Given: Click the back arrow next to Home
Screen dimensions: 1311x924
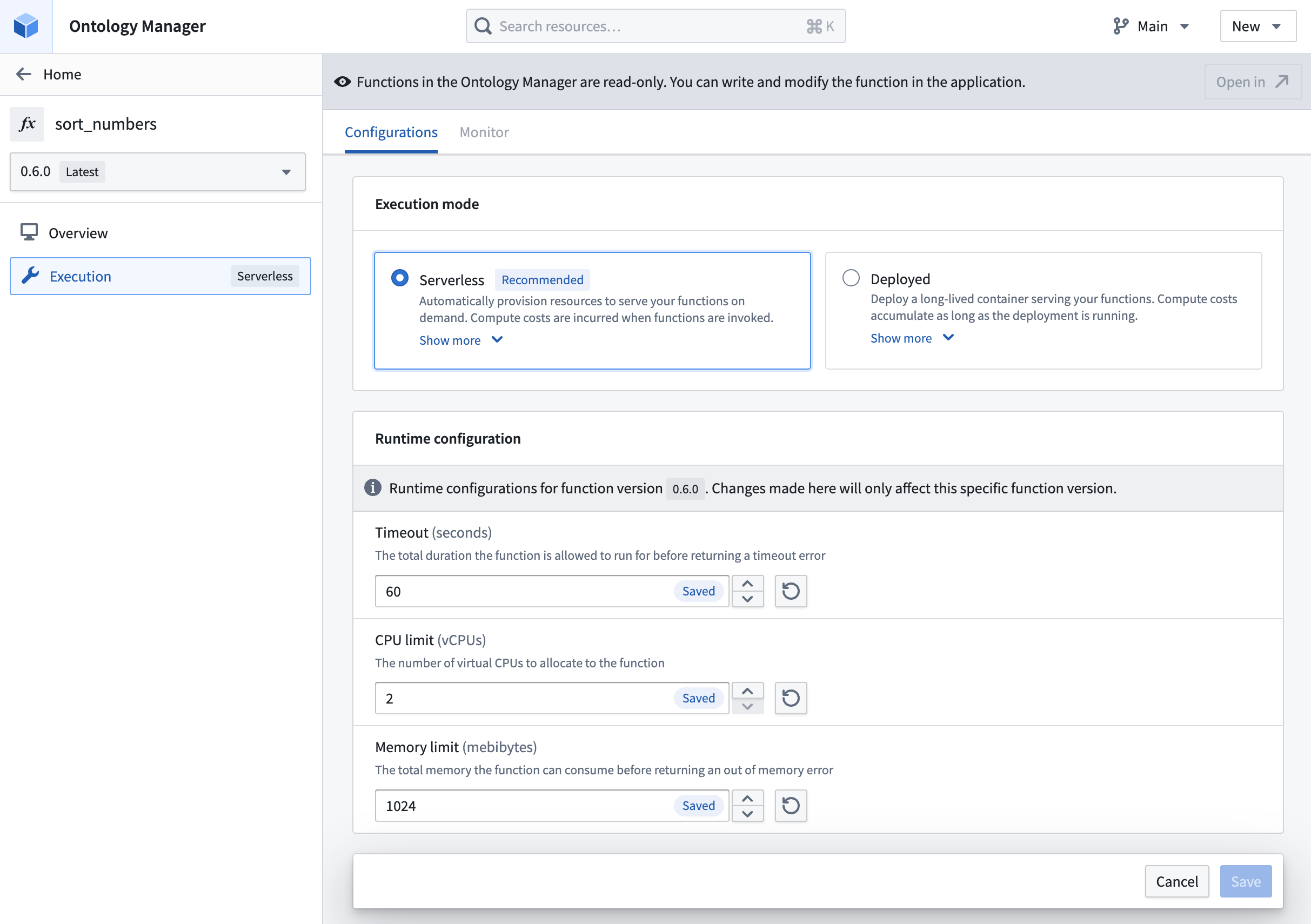Looking at the screenshot, I should (x=23, y=74).
